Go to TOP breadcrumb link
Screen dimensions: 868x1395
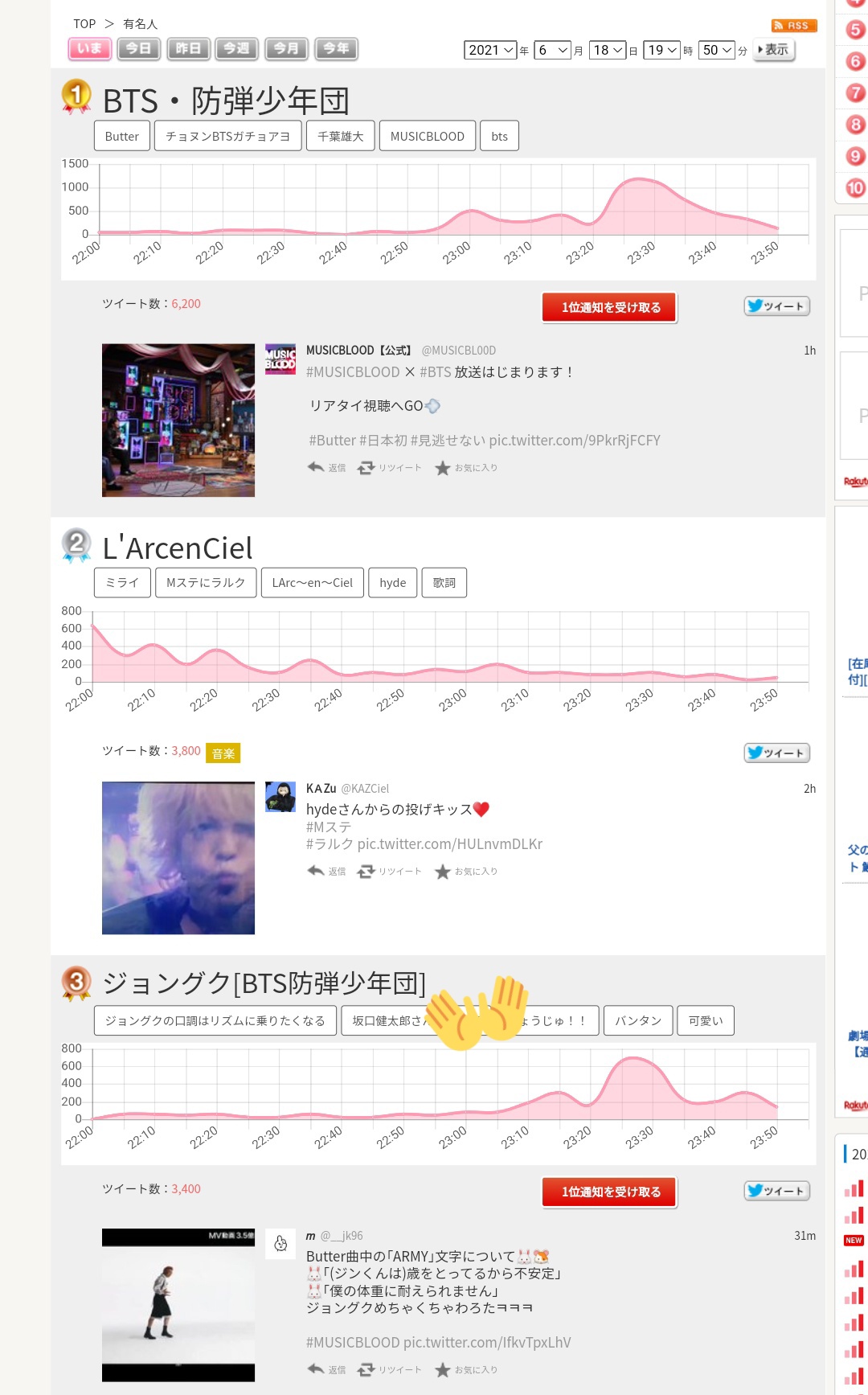84,24
